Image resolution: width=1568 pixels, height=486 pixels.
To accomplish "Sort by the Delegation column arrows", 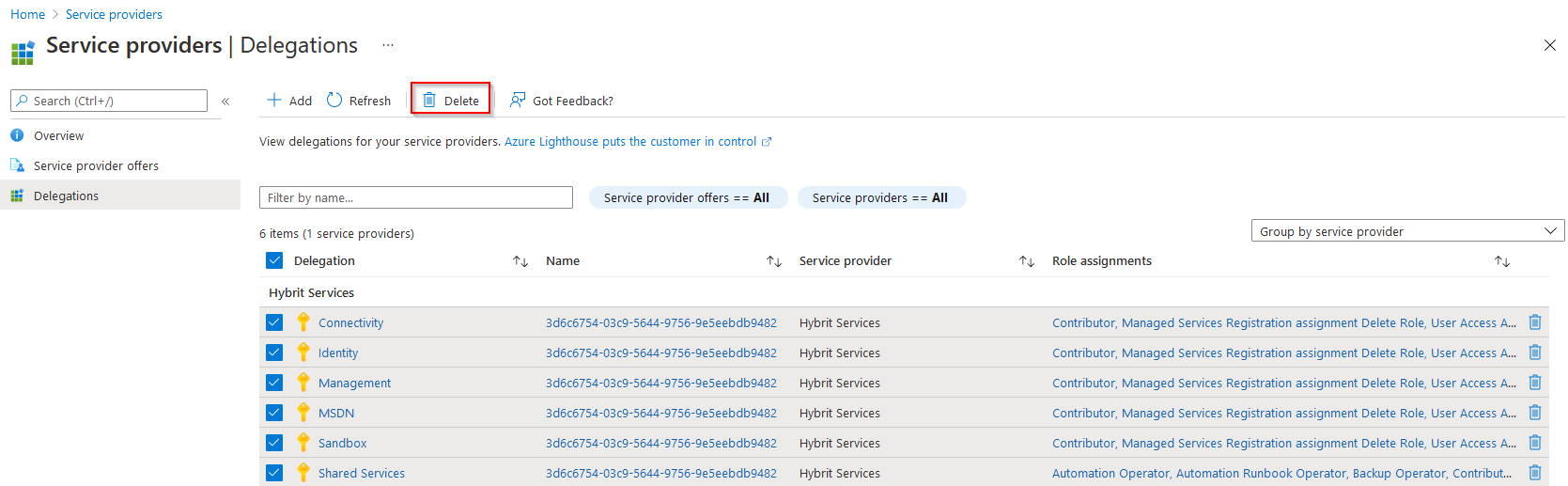I will (520, 261).
